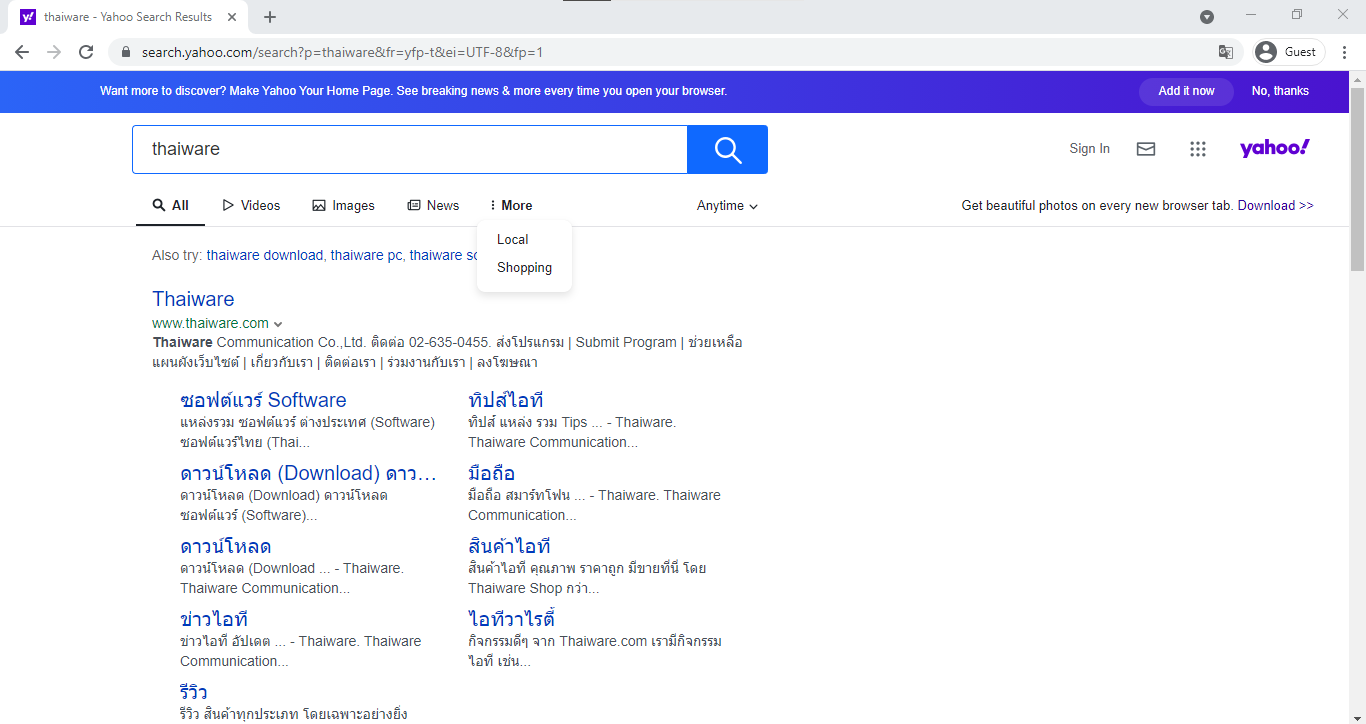
Task: Select Local from the More menu
Action: click(512, 240)
